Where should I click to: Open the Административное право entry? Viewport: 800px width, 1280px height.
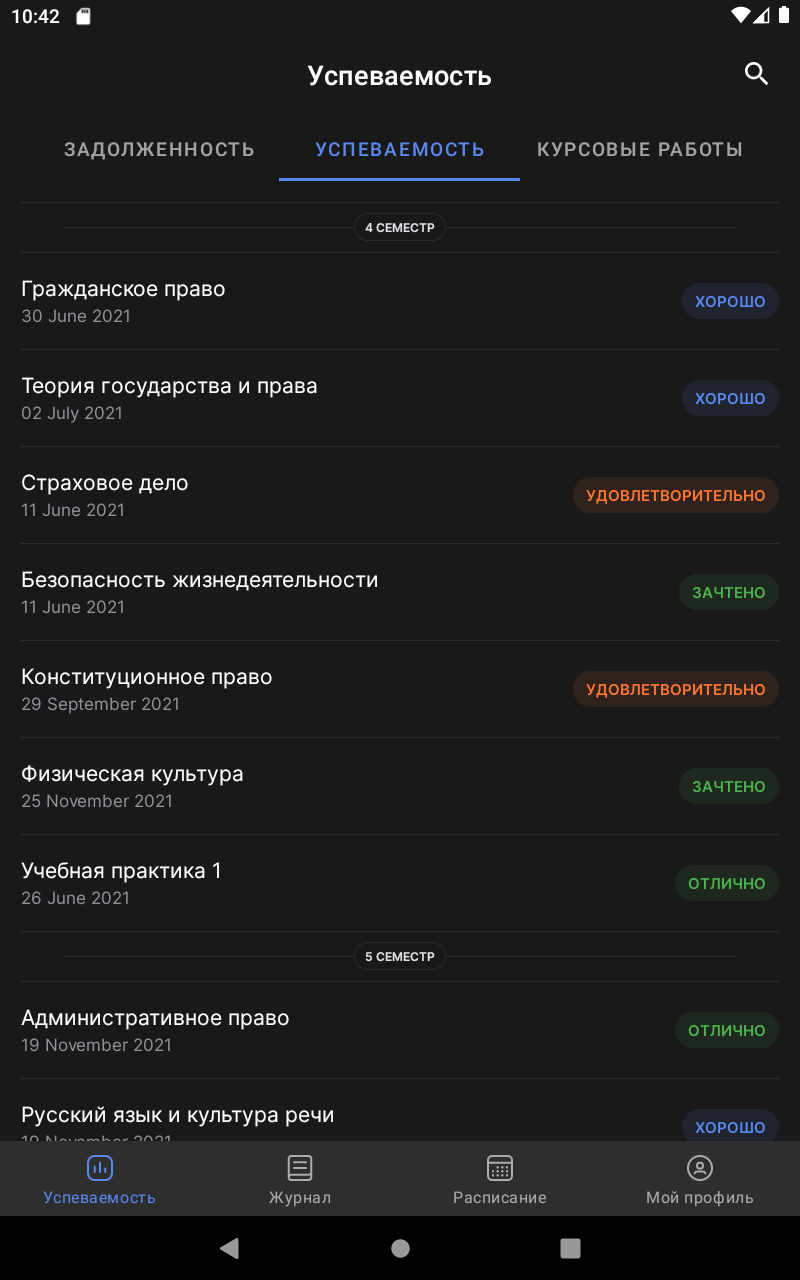[x=400, y=1030]
